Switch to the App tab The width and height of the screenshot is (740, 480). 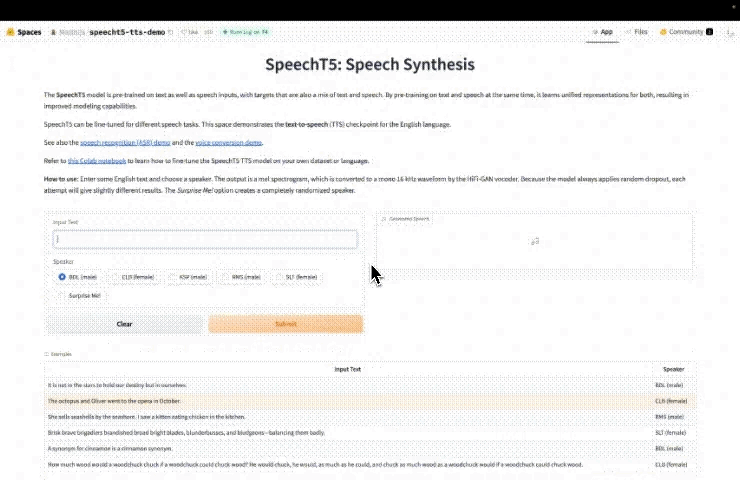(602, 32)
